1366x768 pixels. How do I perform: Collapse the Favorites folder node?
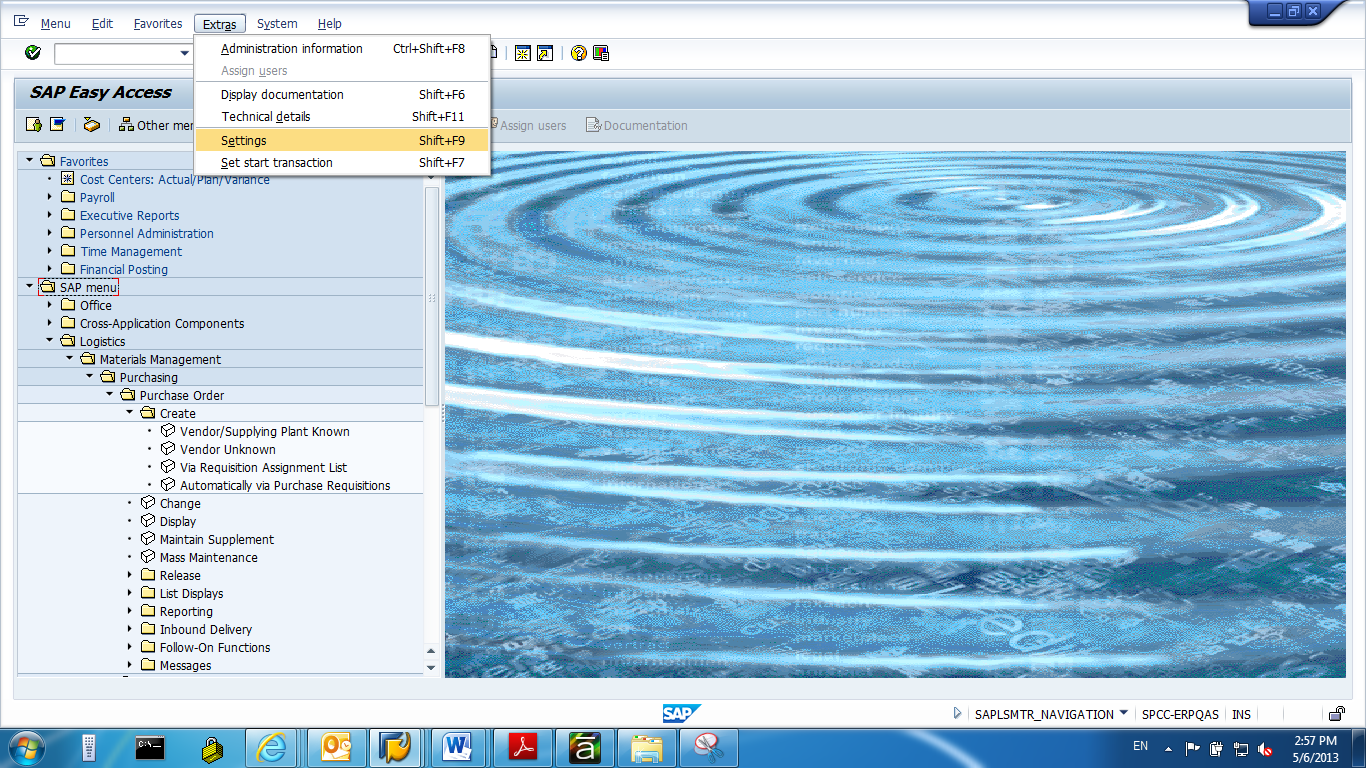28,160
